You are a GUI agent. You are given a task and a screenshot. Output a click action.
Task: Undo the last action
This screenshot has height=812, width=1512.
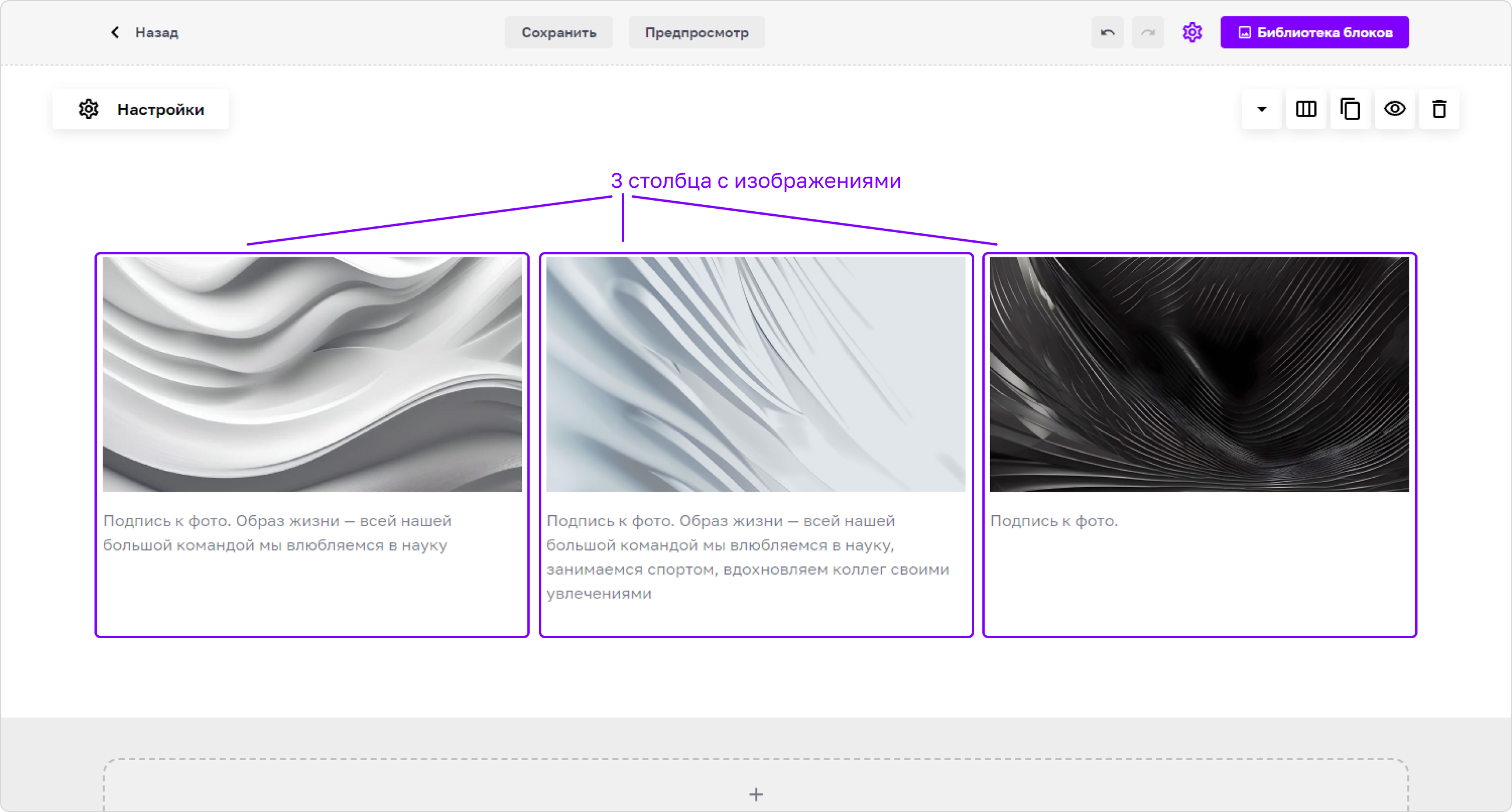pyautogui.click(x=1107, y=32)
